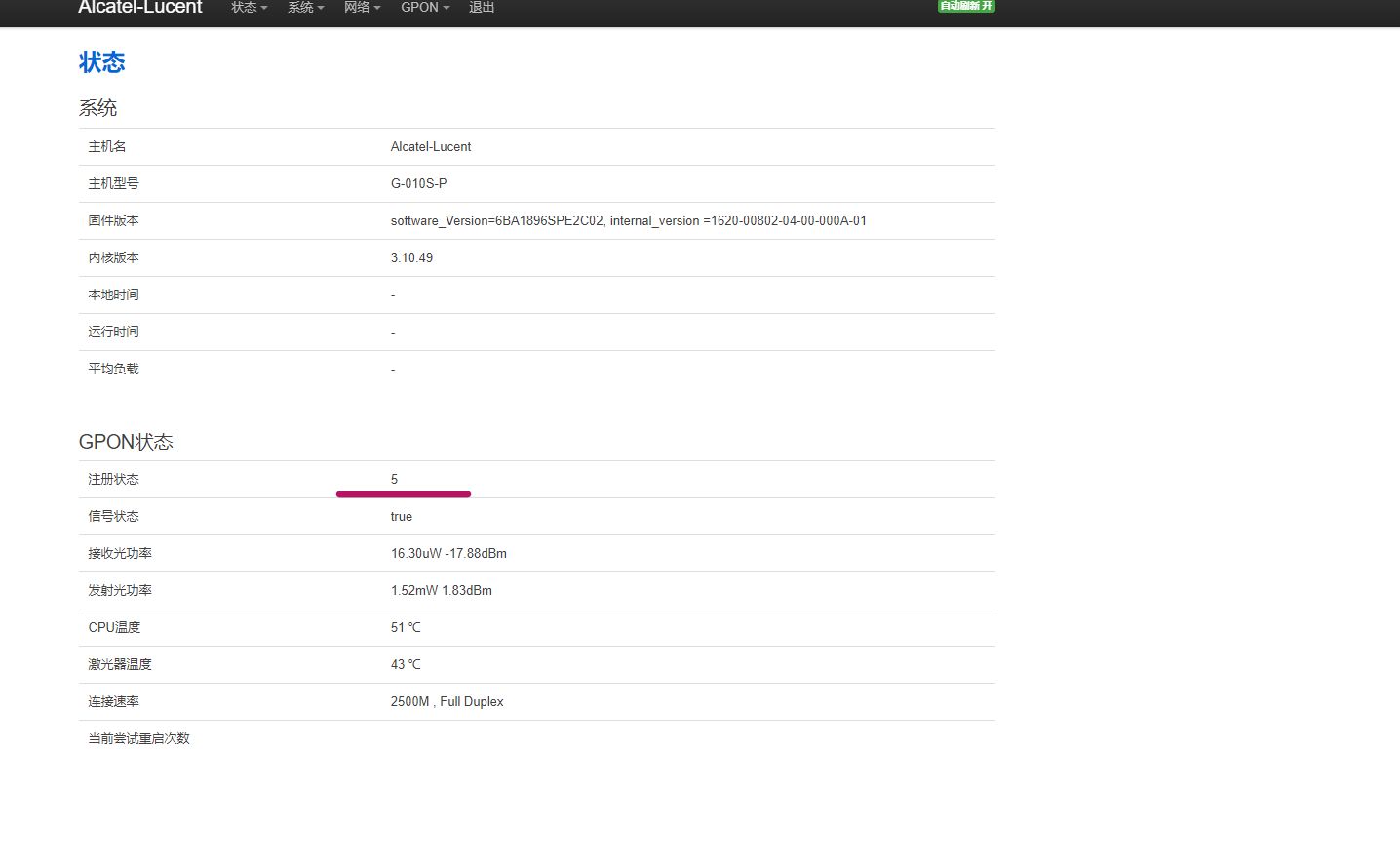Screen dimensions: 1400x864
Task: Click the receive optical power reading
Action: tap(448, 554)
